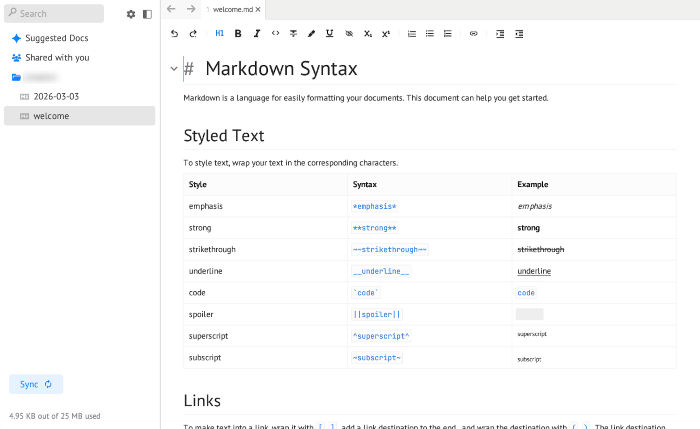The image size is (700, 429).
Task: Open Suggested Docs in the sidebar
Action: 55,38
